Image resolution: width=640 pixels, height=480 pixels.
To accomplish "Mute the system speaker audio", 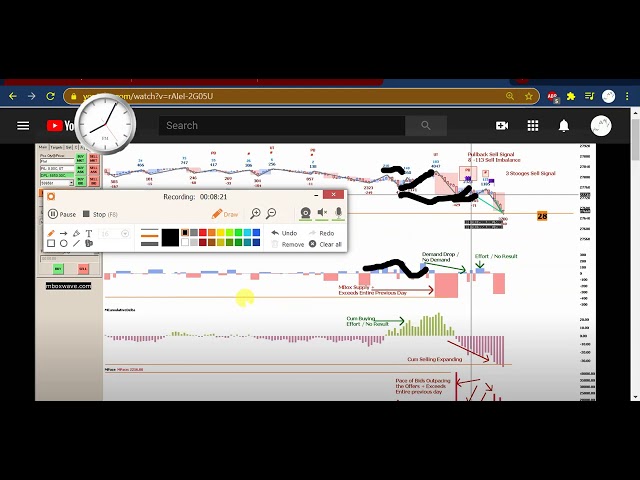I will (x=322, y=213).
